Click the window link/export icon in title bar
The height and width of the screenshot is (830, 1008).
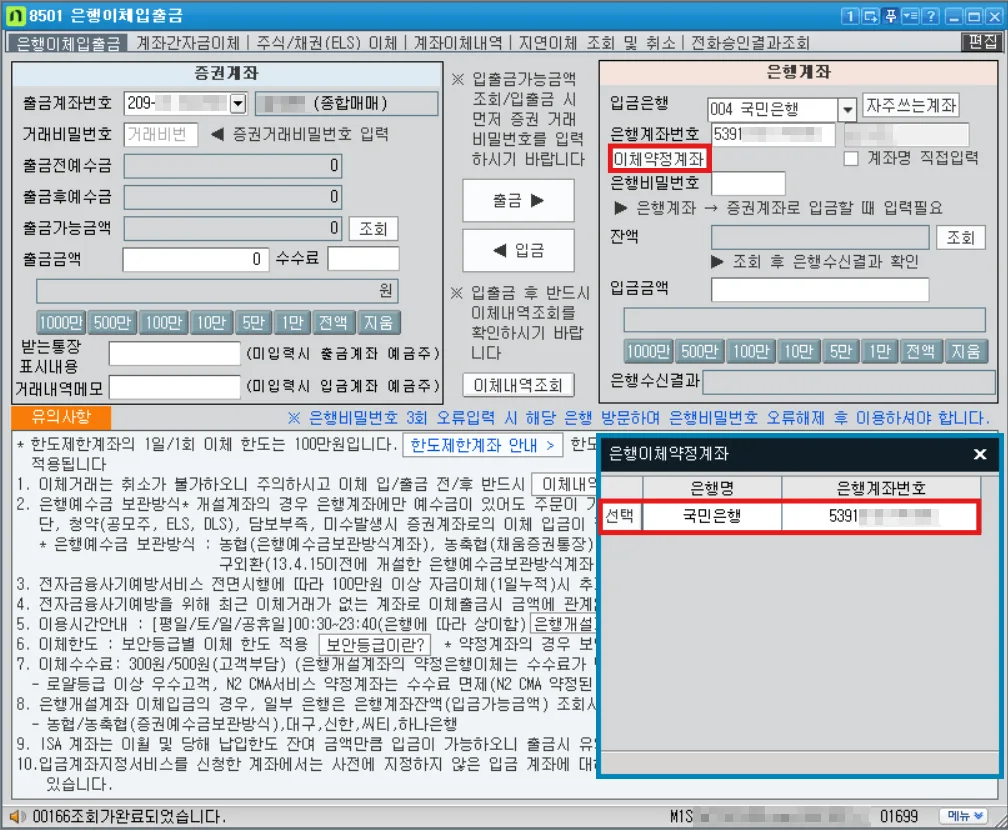click(x=870, y=16)
